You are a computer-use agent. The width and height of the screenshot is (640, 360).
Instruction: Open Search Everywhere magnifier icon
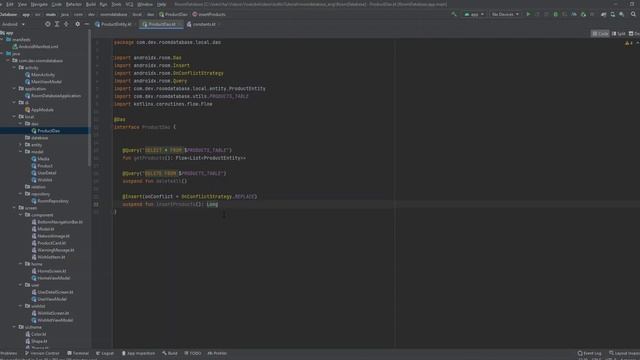coord(633,14)
